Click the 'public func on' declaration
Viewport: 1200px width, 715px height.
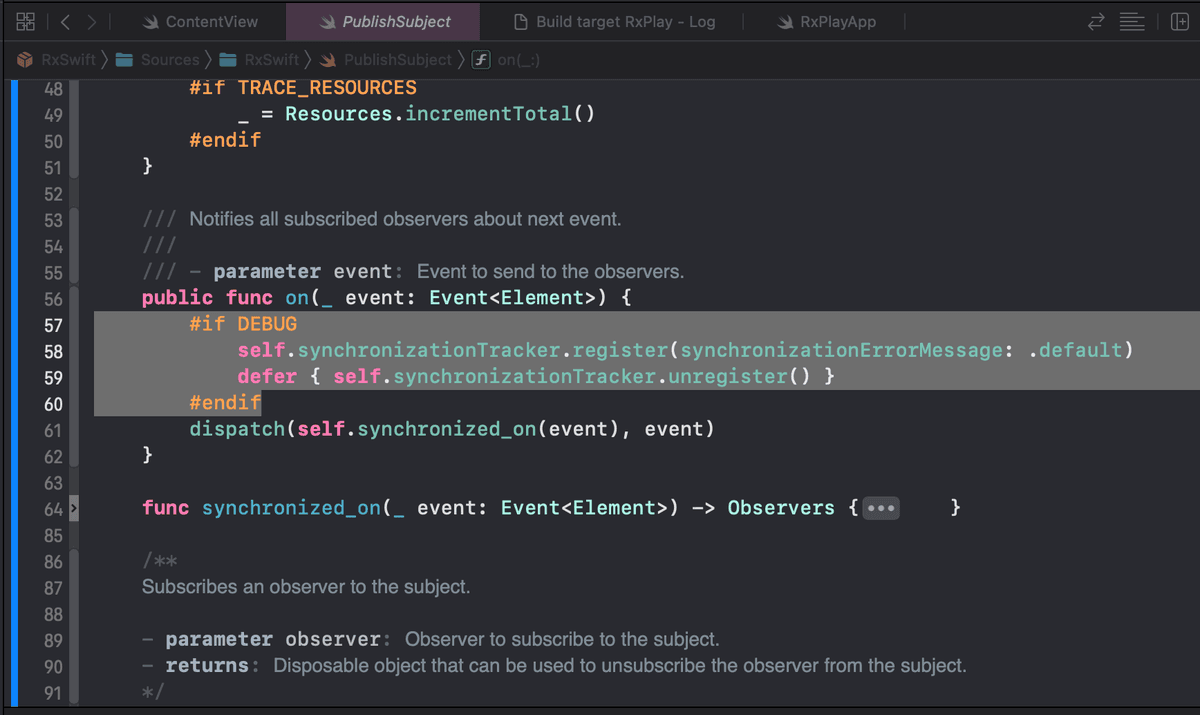coord(225,298)
